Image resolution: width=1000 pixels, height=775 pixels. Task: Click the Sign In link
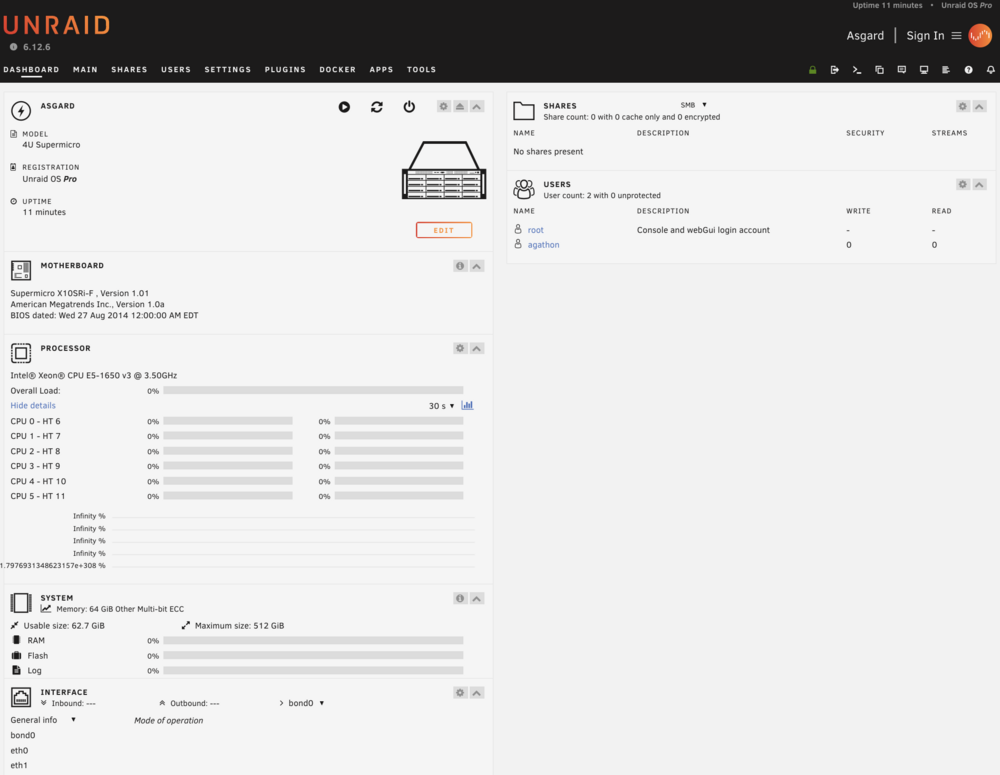925,36
